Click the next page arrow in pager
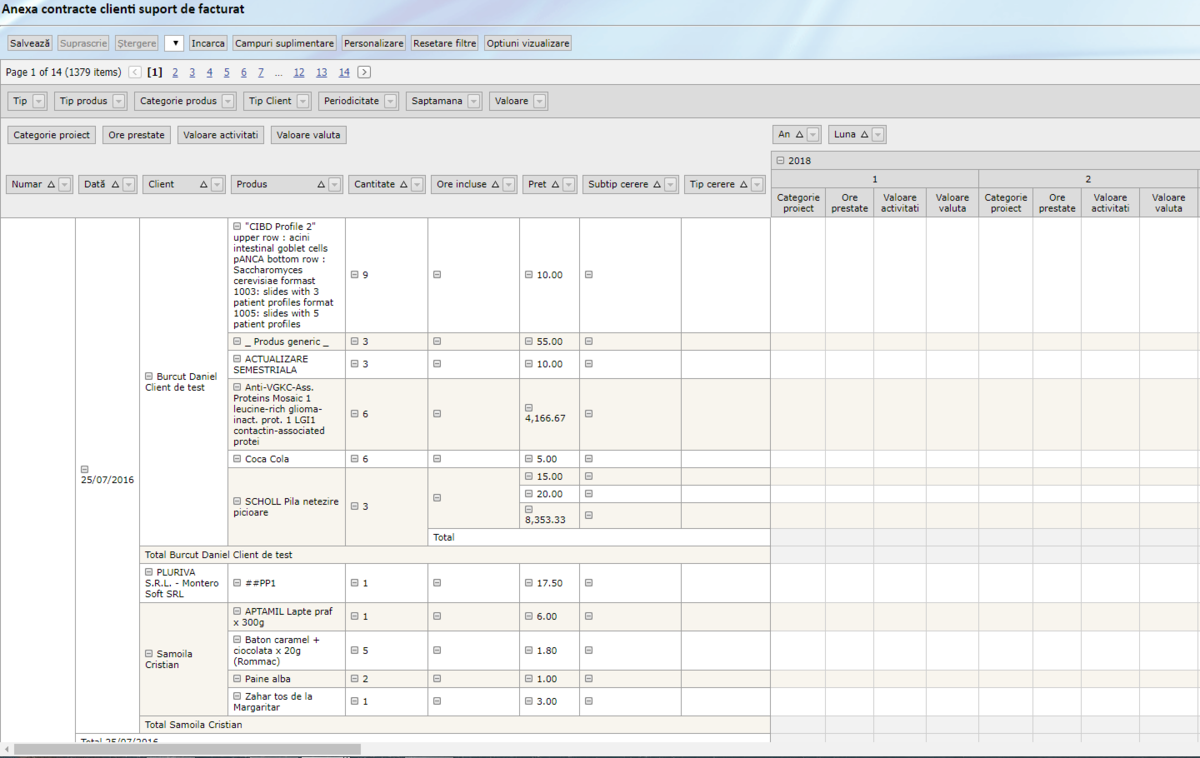The width and height of the screenshot is (1200, 758). coord(364,72)
